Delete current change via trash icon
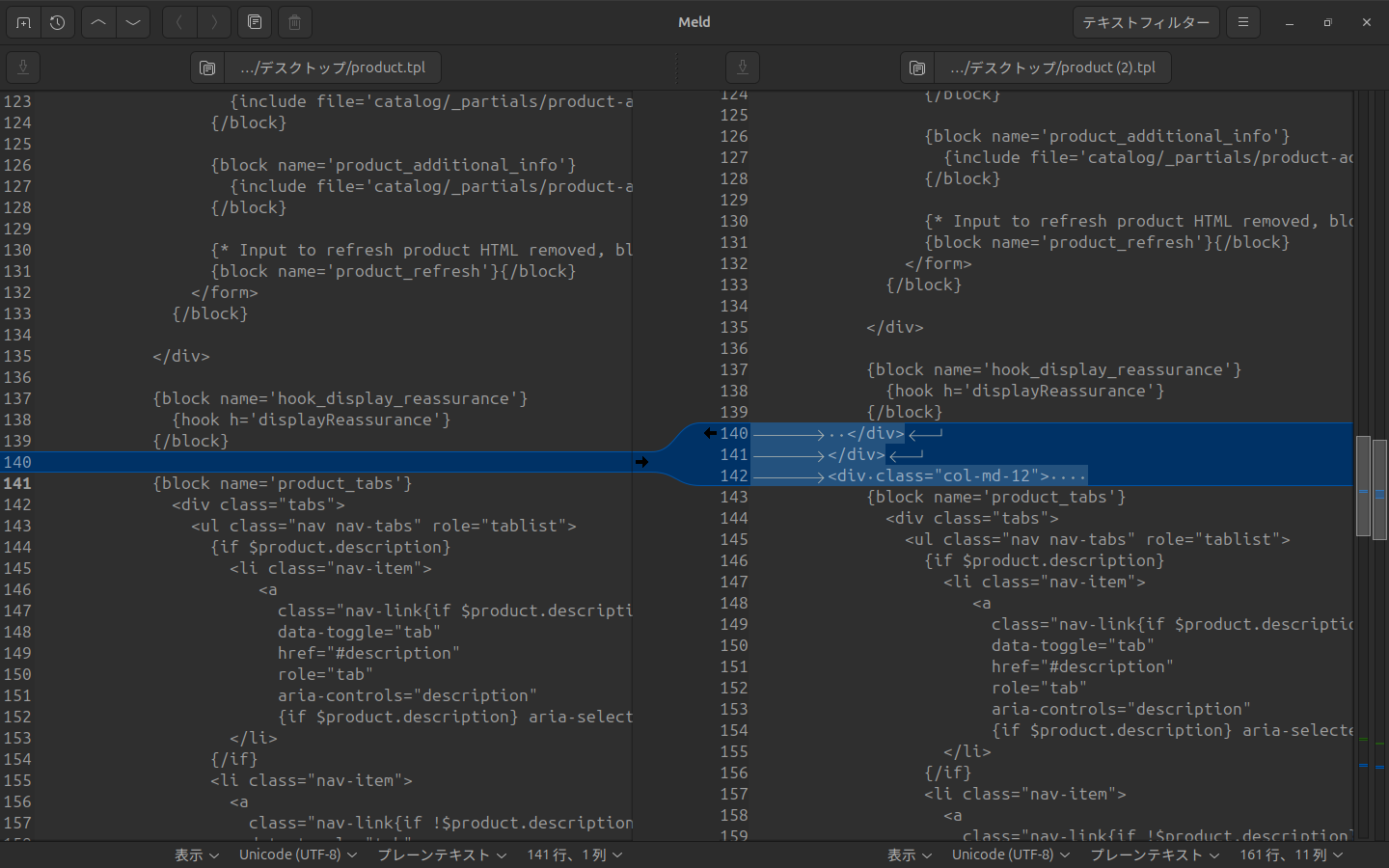The width and height of the screenshot is (1389, 868). (x=295, y=22)
